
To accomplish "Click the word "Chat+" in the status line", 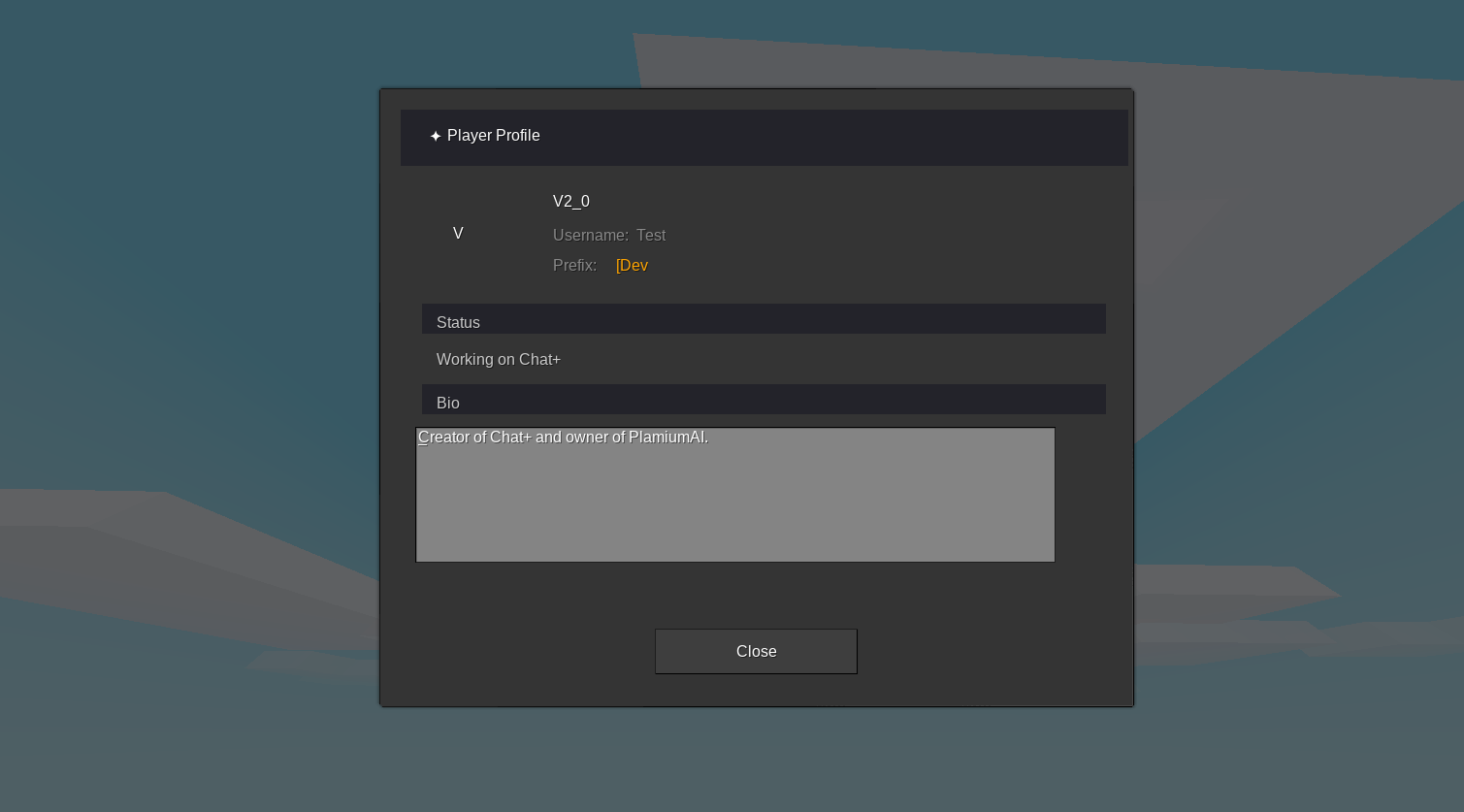I will point(539,360).
